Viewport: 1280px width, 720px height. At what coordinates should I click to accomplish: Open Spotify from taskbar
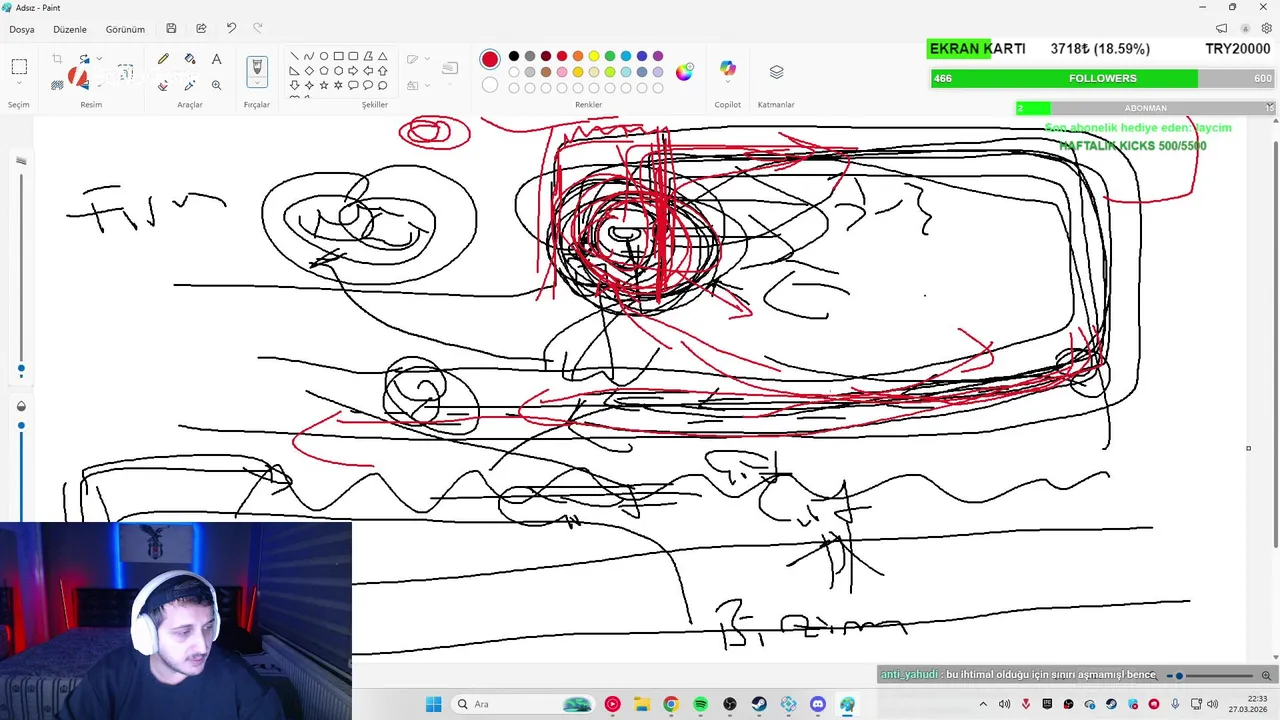pyautogui.click(x=700, y=704)
